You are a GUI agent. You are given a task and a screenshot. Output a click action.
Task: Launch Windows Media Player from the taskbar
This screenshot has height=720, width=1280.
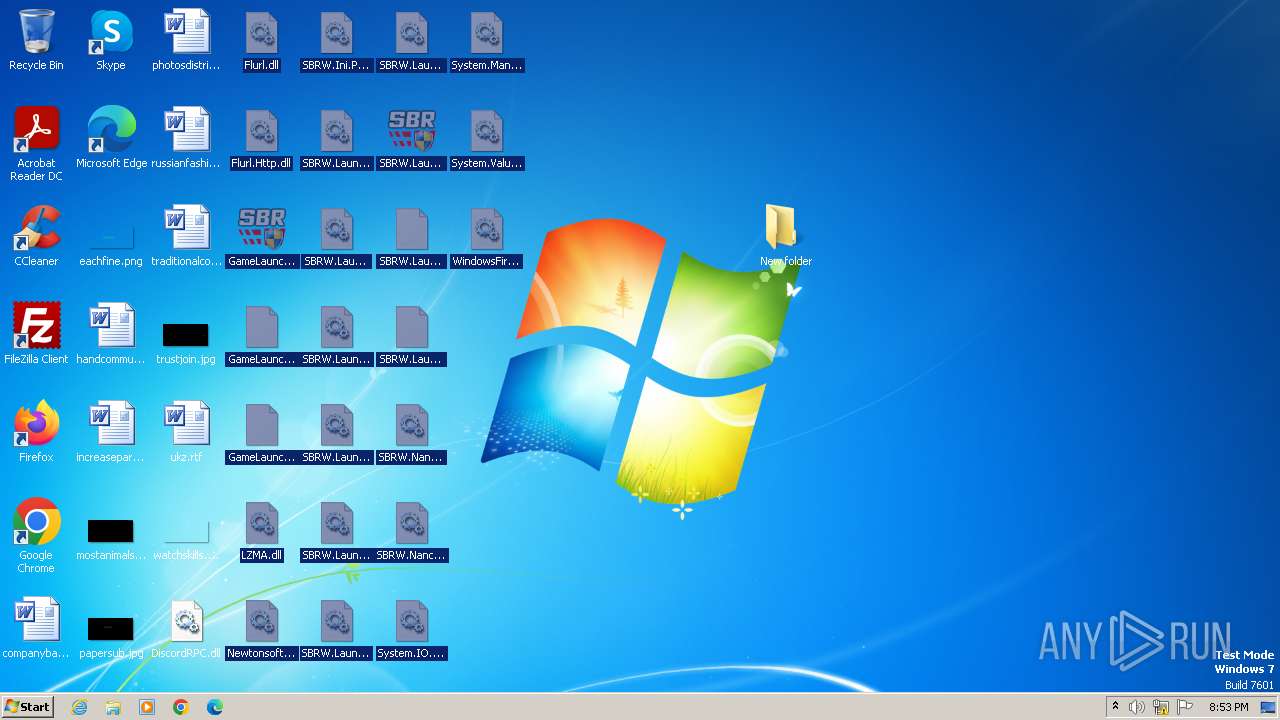(147, 707)
